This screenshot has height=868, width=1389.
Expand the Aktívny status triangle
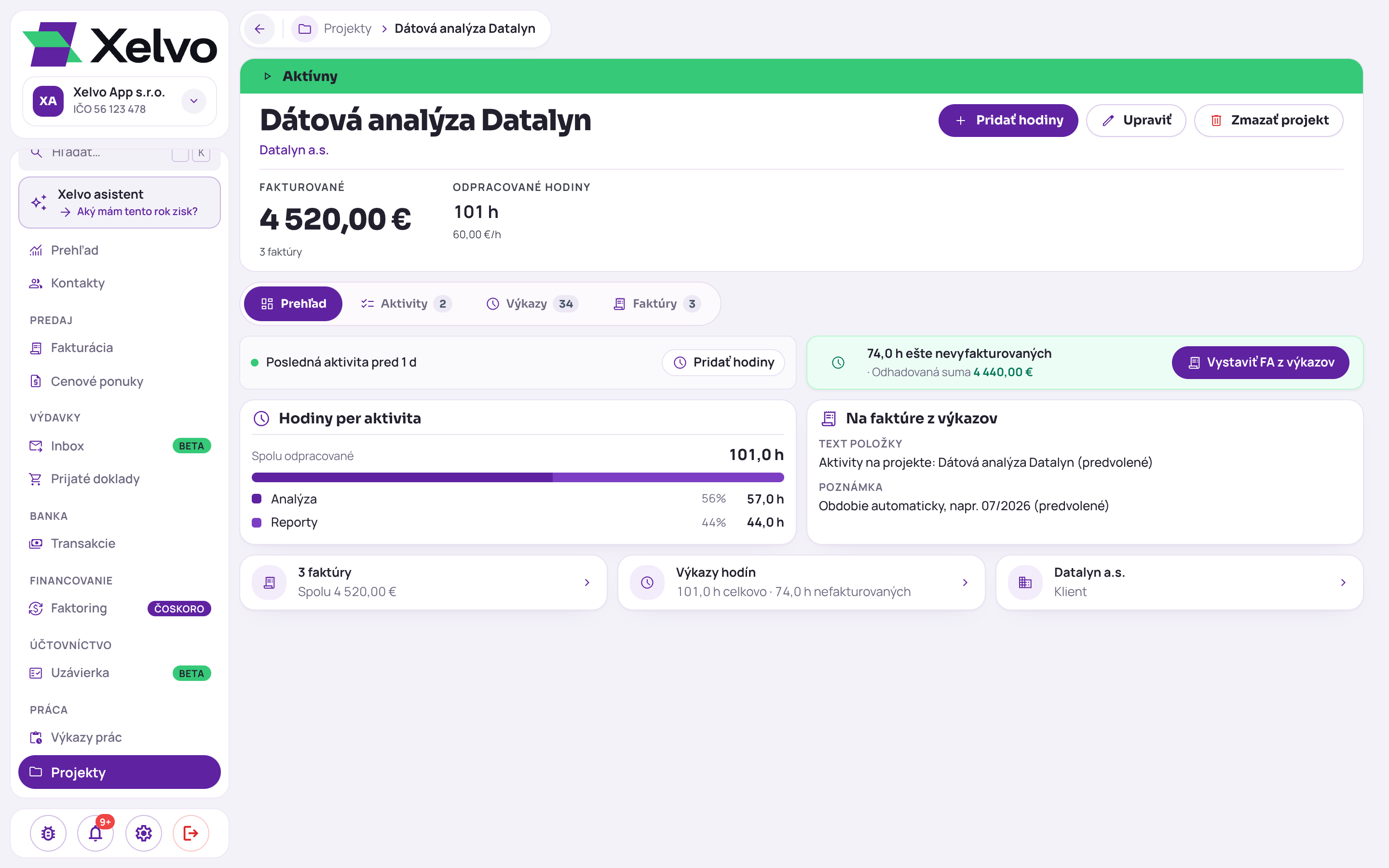coord(268,76)
